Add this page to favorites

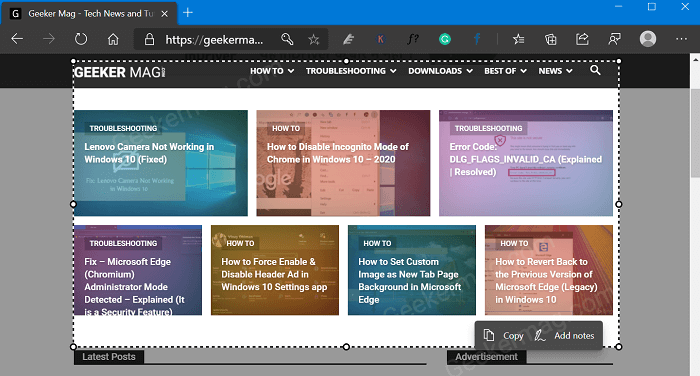[x=314, y=39]
